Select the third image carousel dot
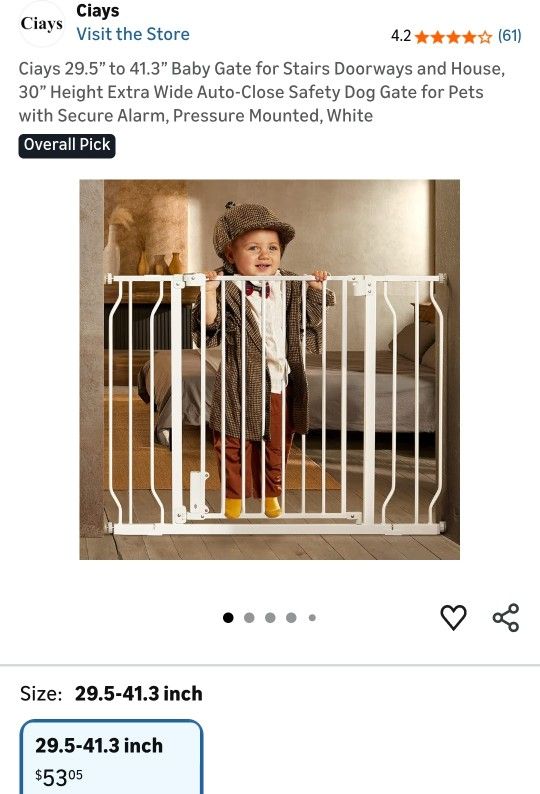 pyautogui.click(x=270, y=617)
